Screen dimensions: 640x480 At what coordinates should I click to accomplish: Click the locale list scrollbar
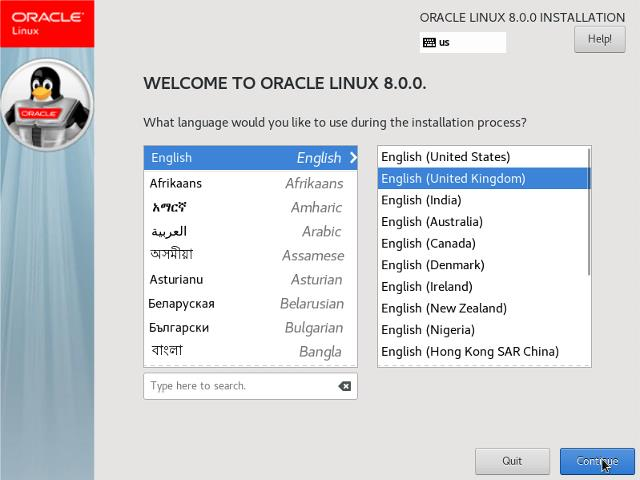[x=589, y=212]
